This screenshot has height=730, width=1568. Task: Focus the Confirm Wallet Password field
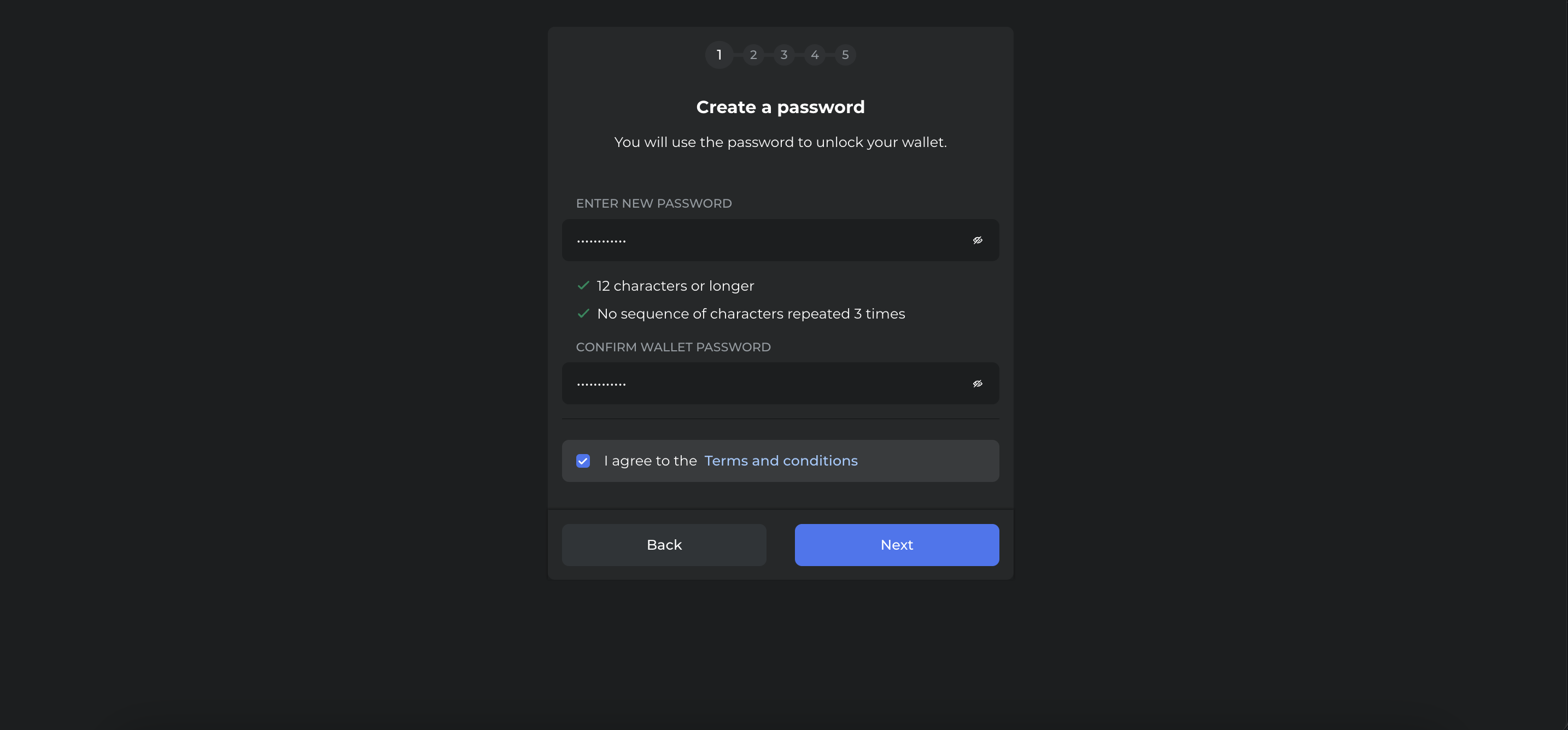(780, 384)
